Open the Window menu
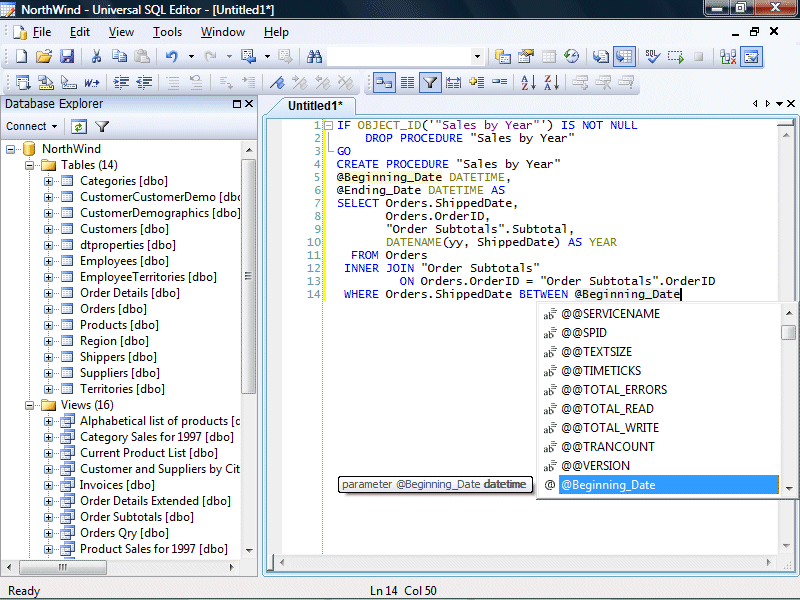Screen dimensions: 800x600 point(222,32)
